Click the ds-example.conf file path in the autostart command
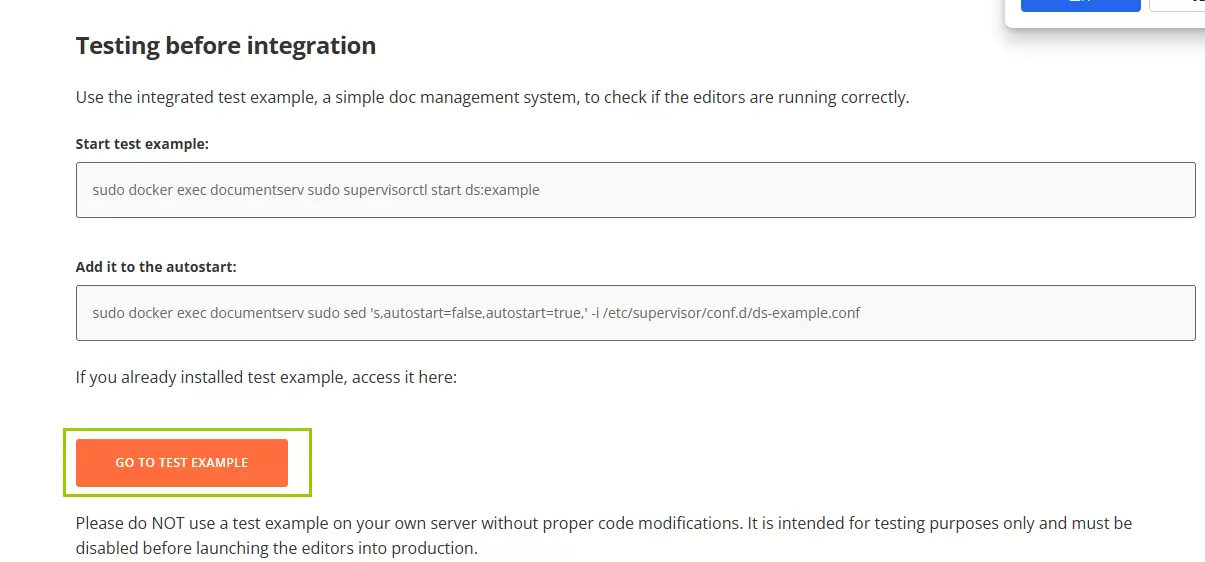 [x=731, y=313]
